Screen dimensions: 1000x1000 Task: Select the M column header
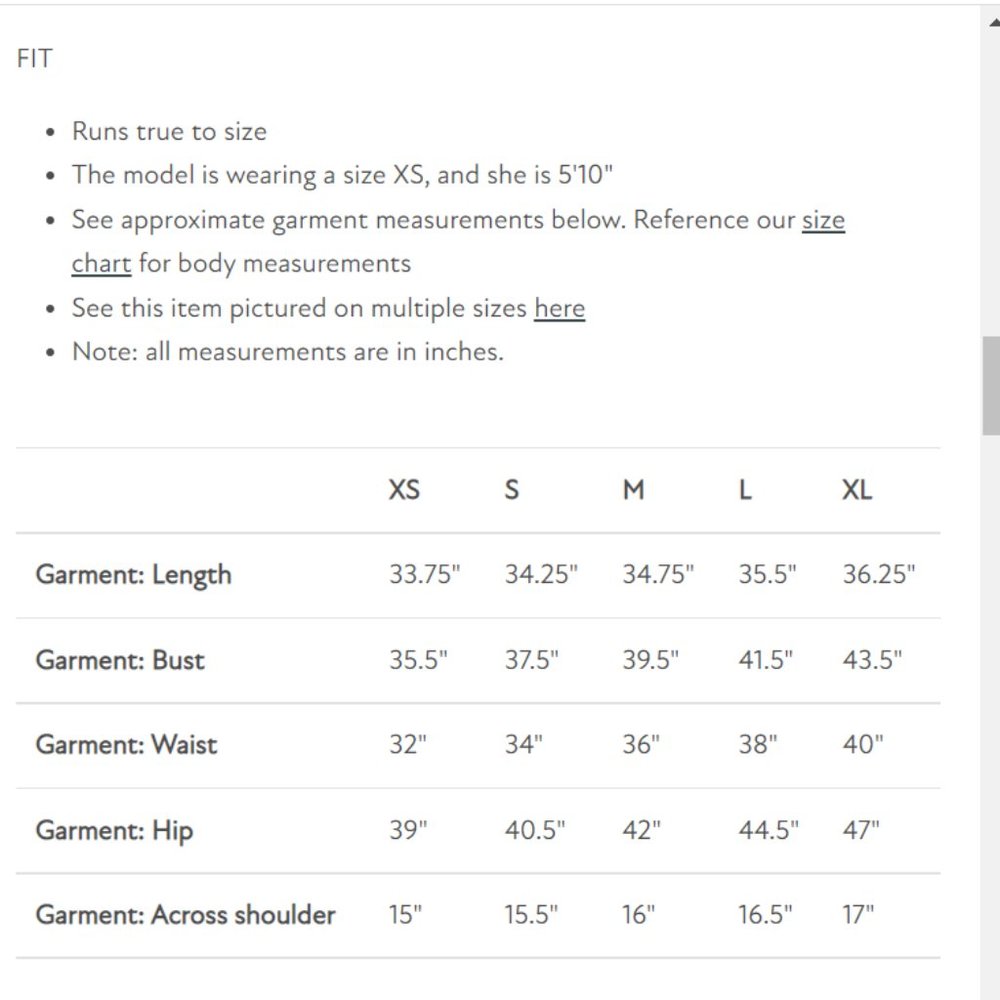point(633,490)
